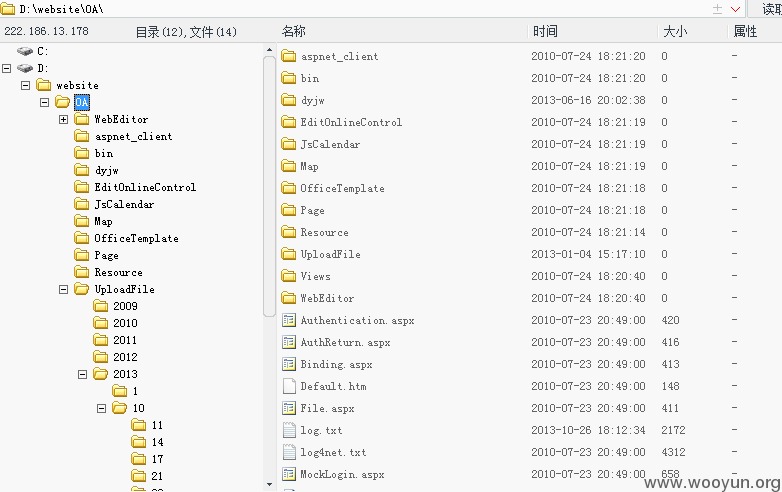Viewport: 782px width, 492px height.
Task: Click the C: drive icon
Action: pos(25,51)
